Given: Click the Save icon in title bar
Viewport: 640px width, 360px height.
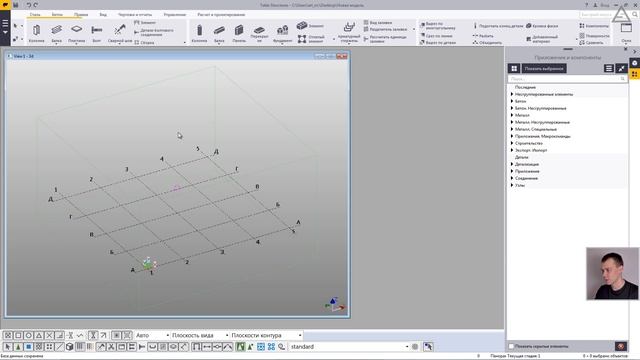Looking at the screenshot, I should pos(16,5).
